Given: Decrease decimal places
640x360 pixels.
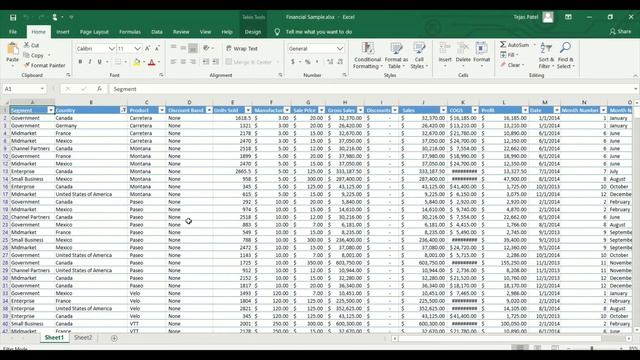Looking at the screenshot, I should click(x=340, y=62).
